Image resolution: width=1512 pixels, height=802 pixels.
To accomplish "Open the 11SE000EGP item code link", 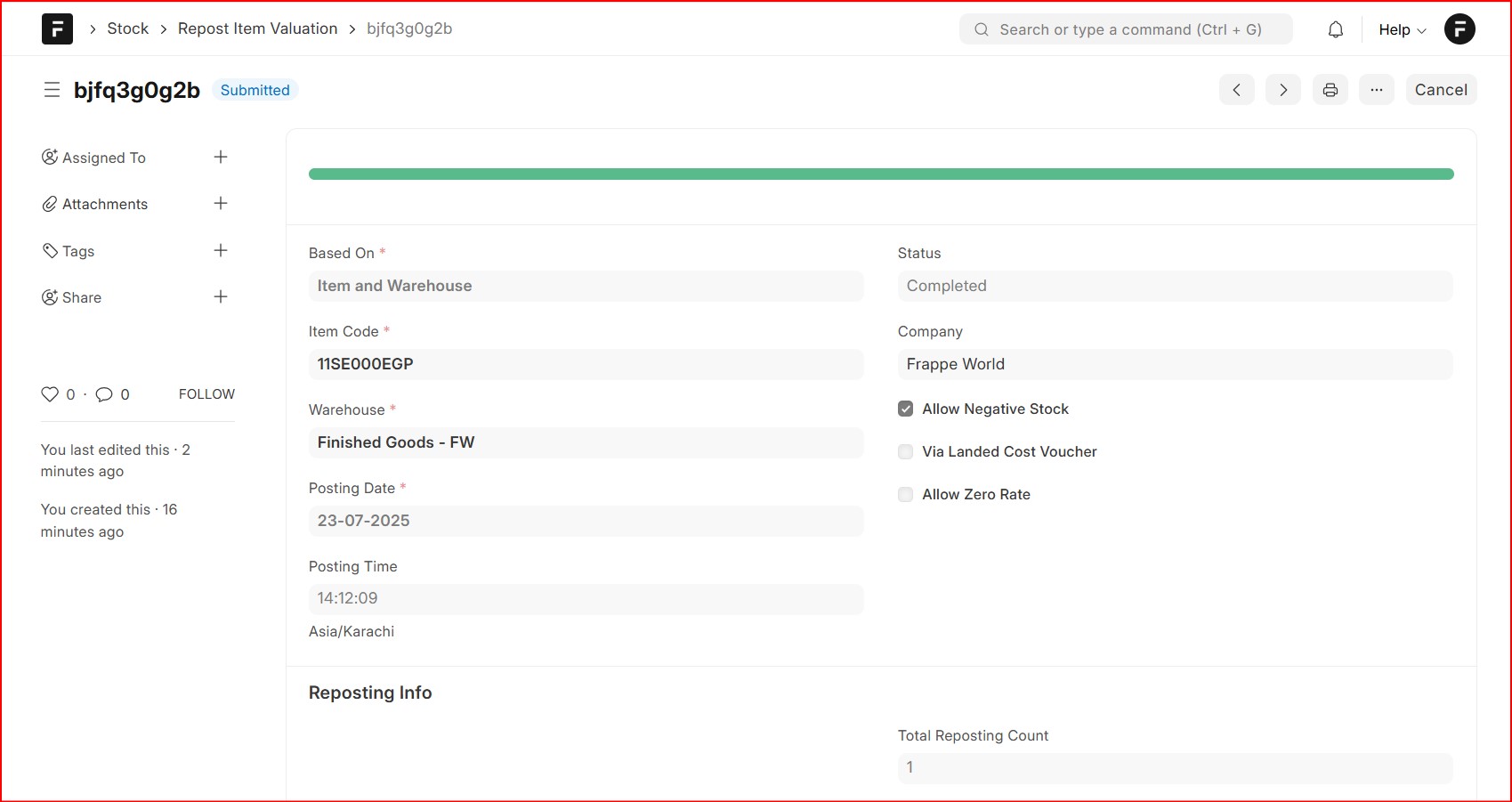I will click(366, 364).
